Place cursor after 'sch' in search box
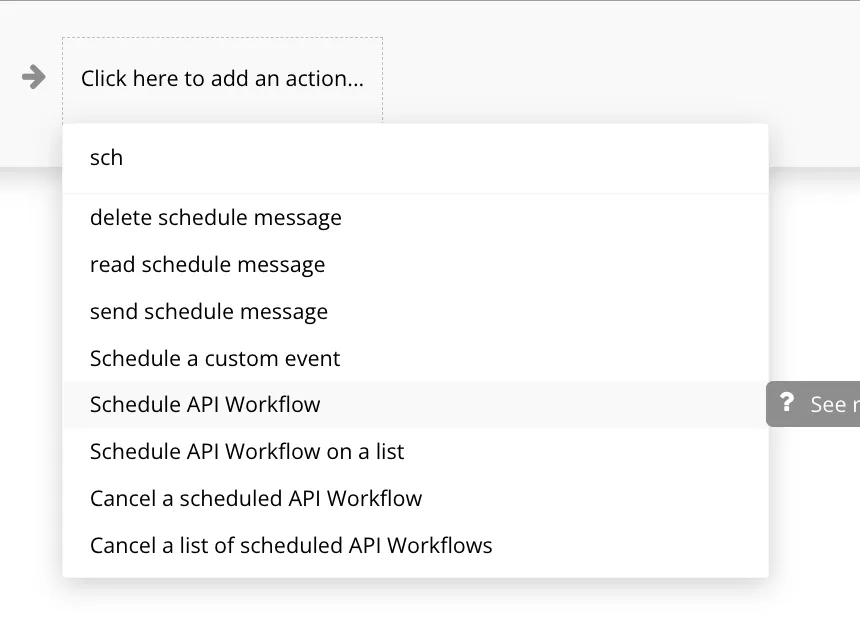 click(126, 158)
